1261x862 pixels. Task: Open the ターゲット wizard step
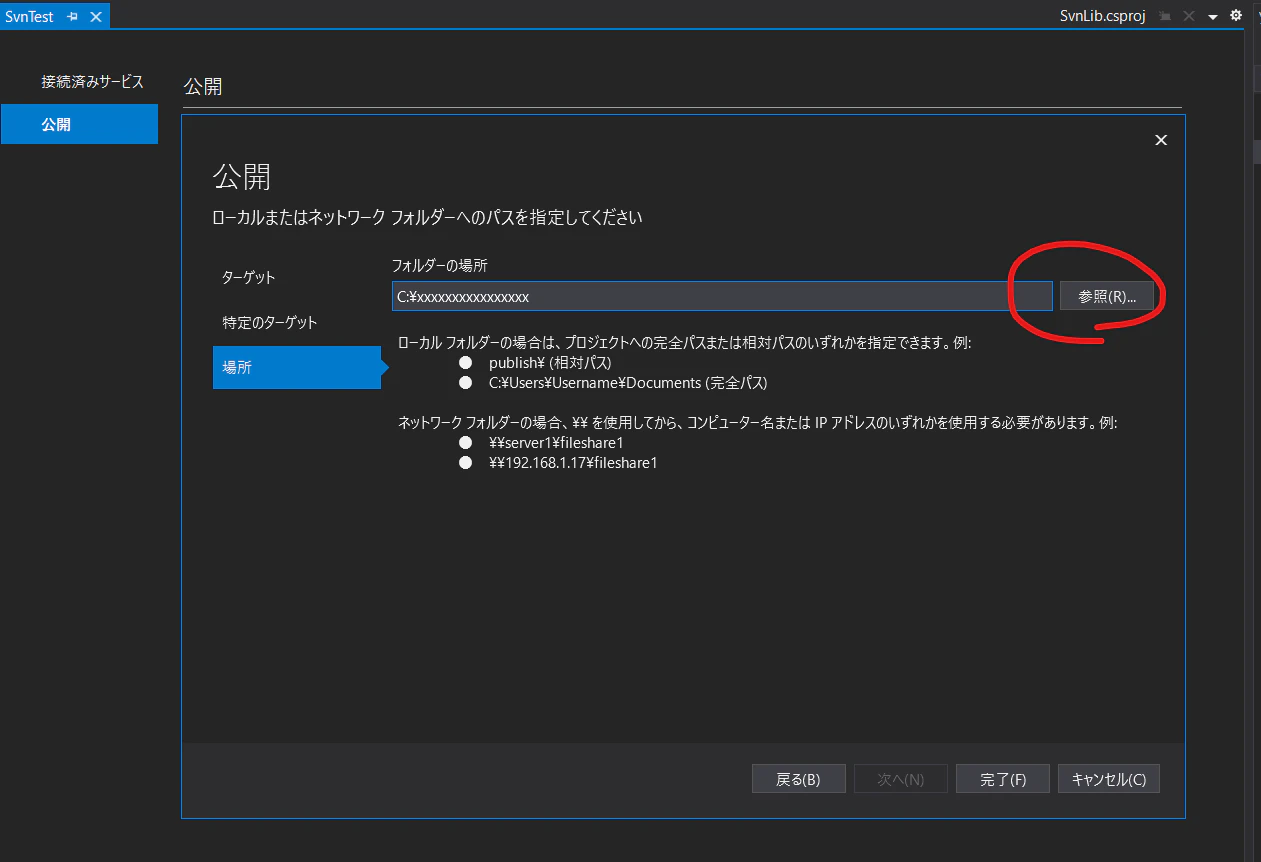click(x=247, y=277)
